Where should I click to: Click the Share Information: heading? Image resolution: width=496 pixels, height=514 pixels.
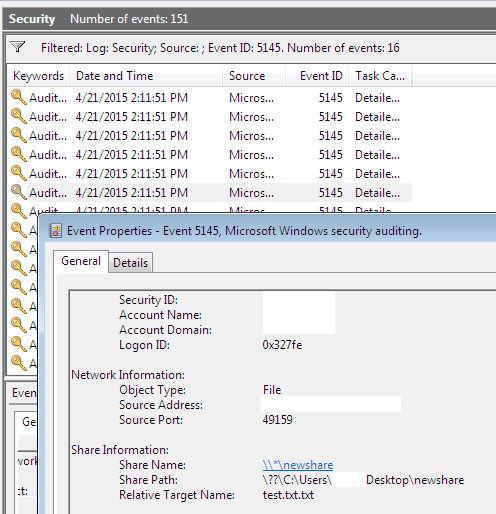(120, 450)
